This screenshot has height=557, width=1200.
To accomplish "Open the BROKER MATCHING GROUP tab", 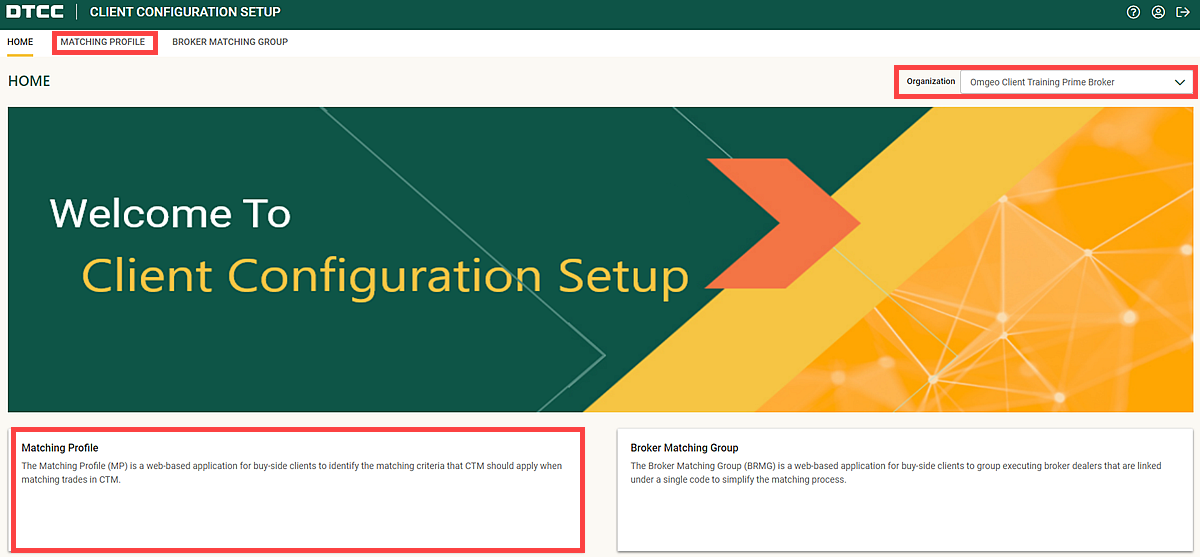I will coord(230,42).
